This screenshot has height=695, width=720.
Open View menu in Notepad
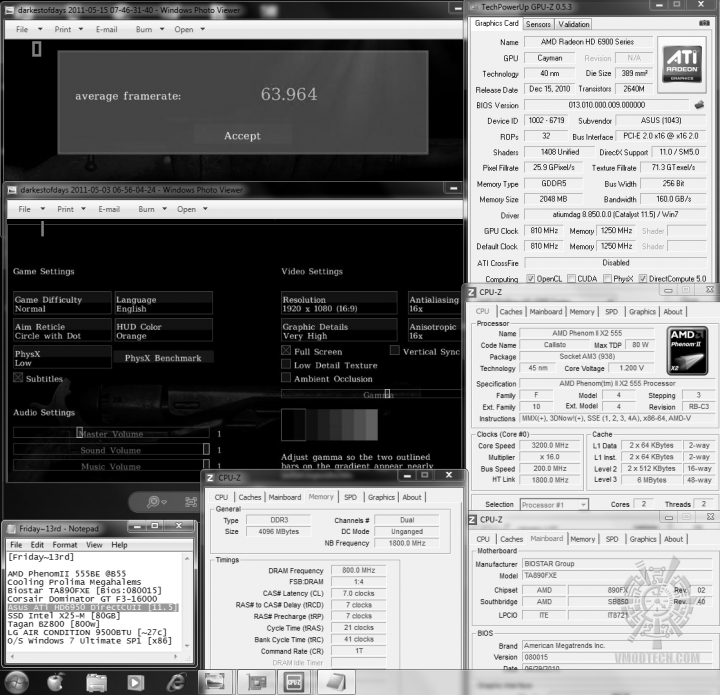pyautogui.click(x=94, y=545)
